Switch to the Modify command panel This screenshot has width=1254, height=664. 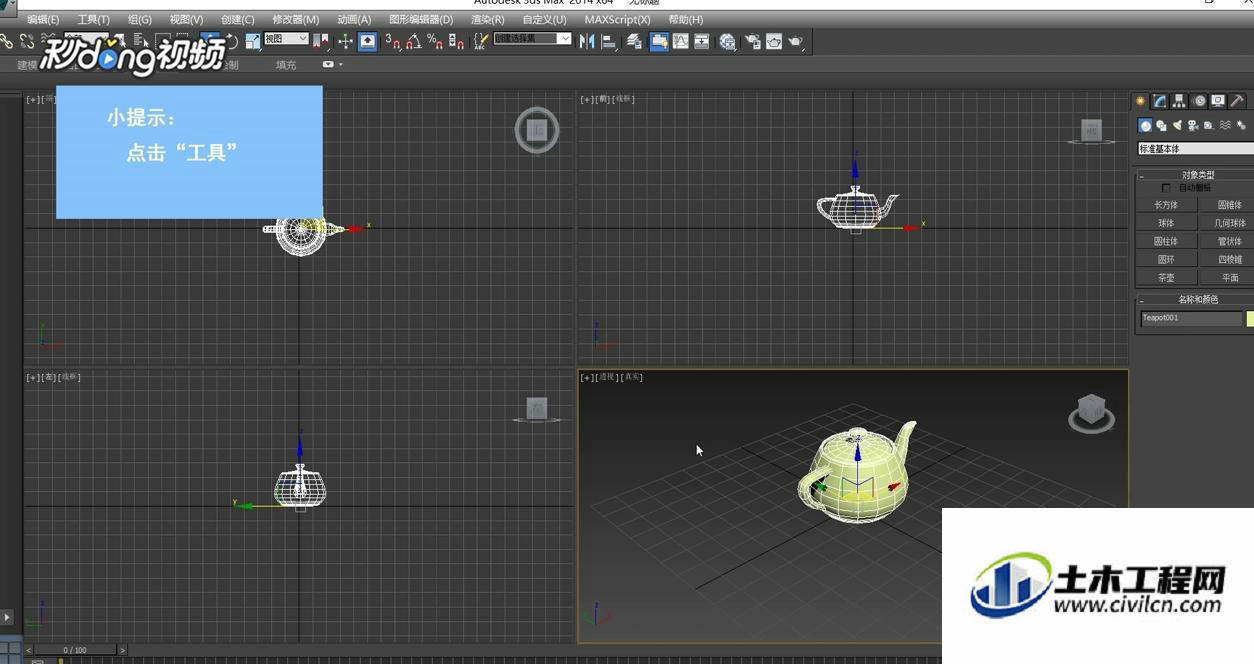tap(1160, 101)
